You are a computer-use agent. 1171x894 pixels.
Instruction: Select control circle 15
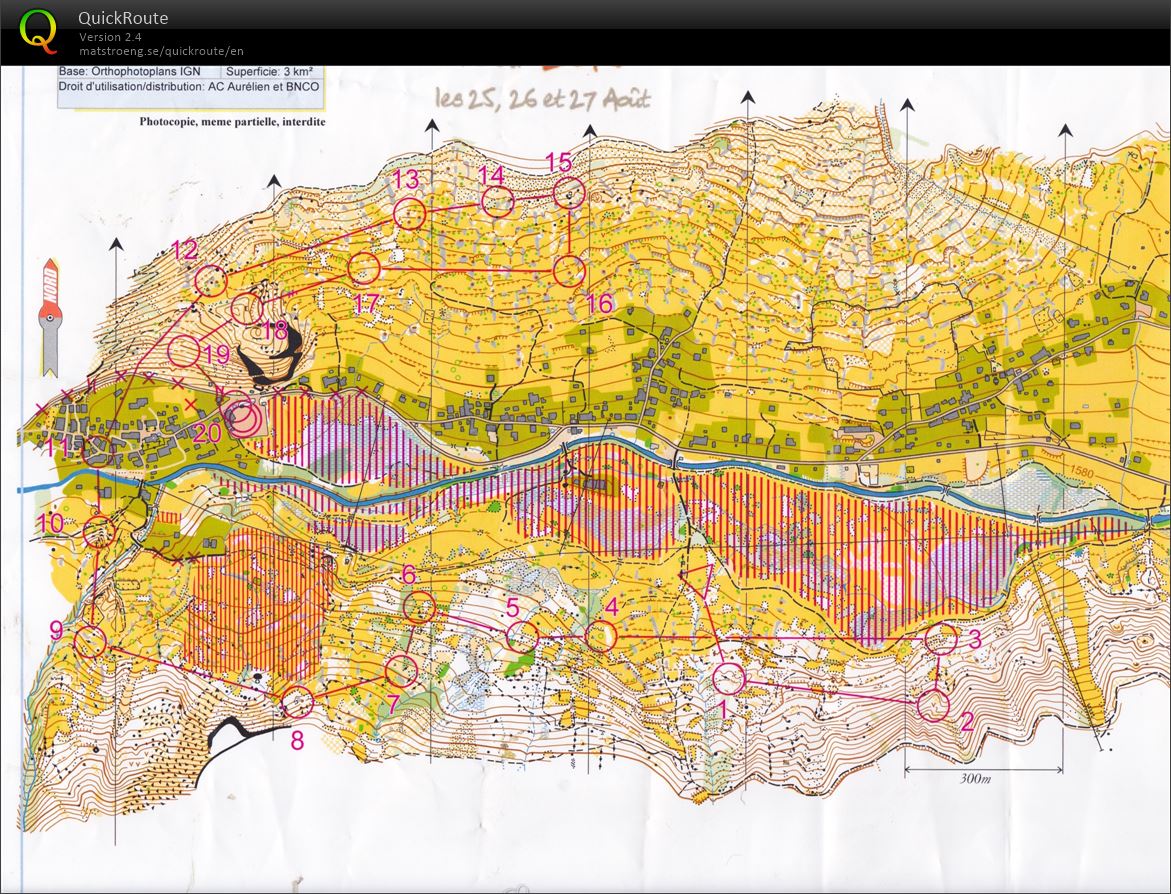pos(569,193)
